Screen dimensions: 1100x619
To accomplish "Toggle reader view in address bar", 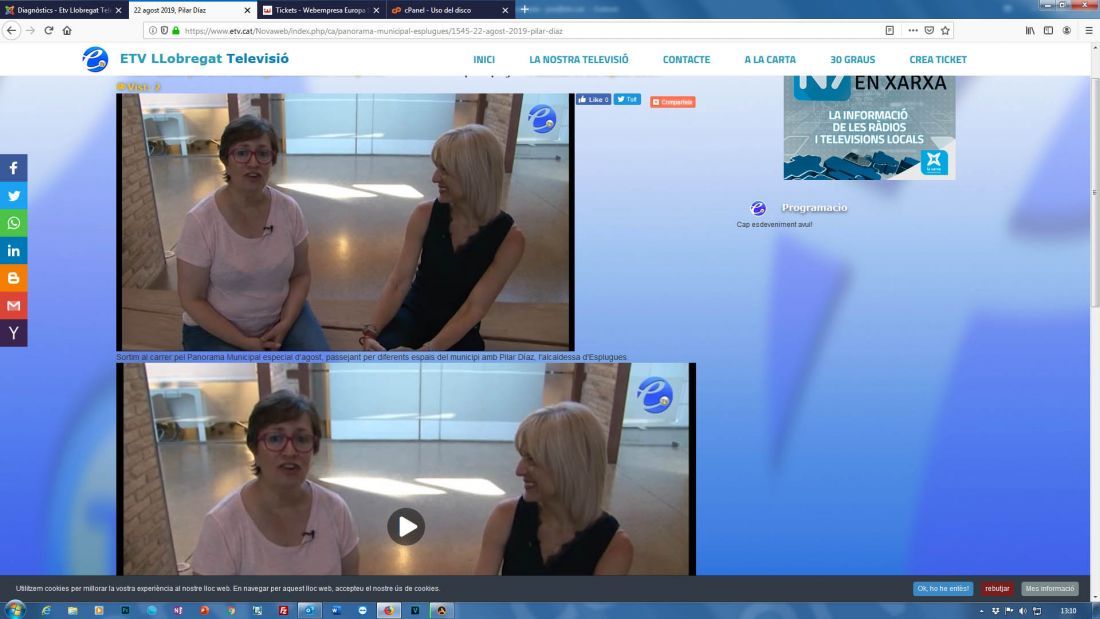I will [890, 30].
